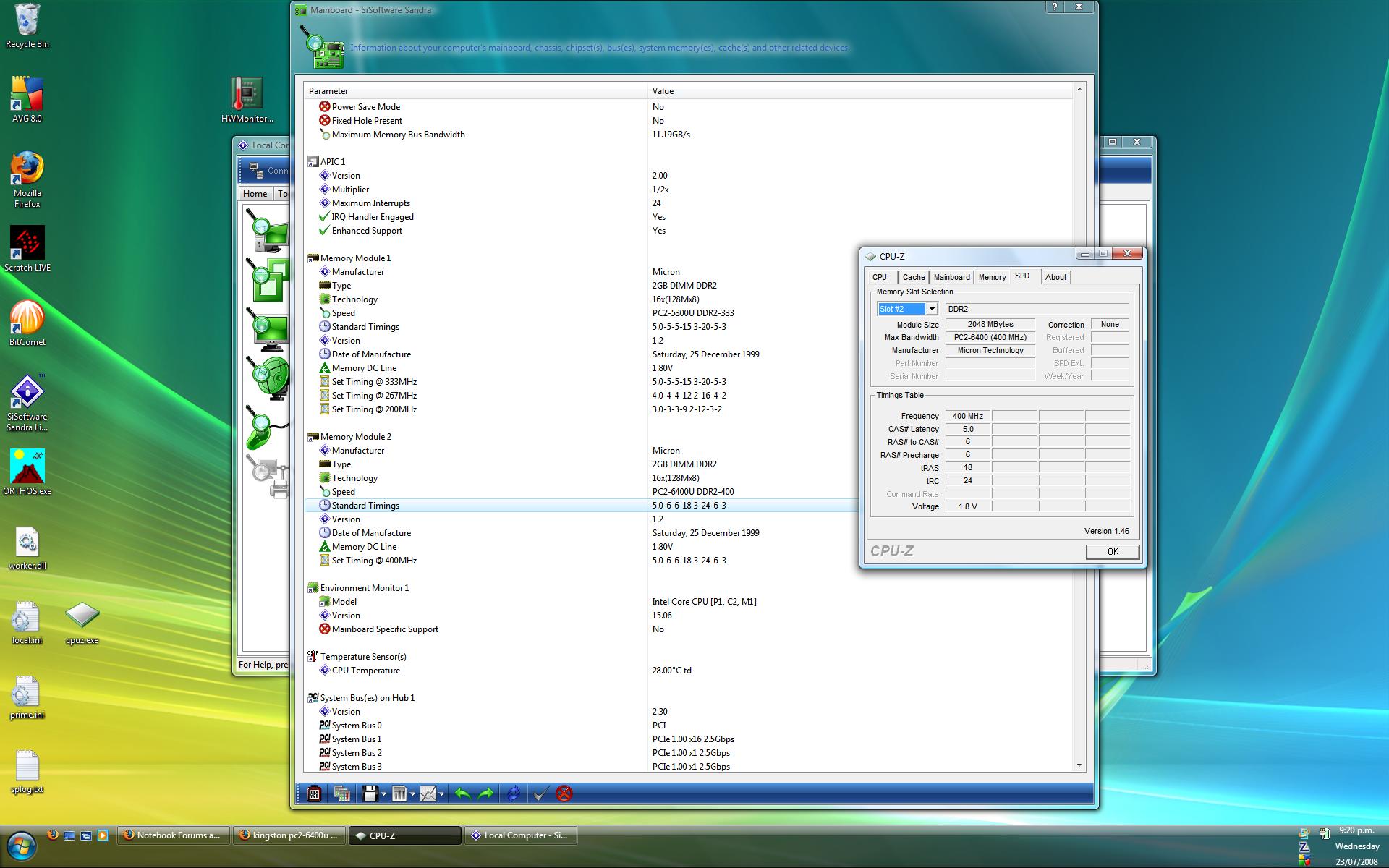Open the Recycle Bin desktop icon
Viewport: 1389px width, 868px height.
(x=27, y=26)
